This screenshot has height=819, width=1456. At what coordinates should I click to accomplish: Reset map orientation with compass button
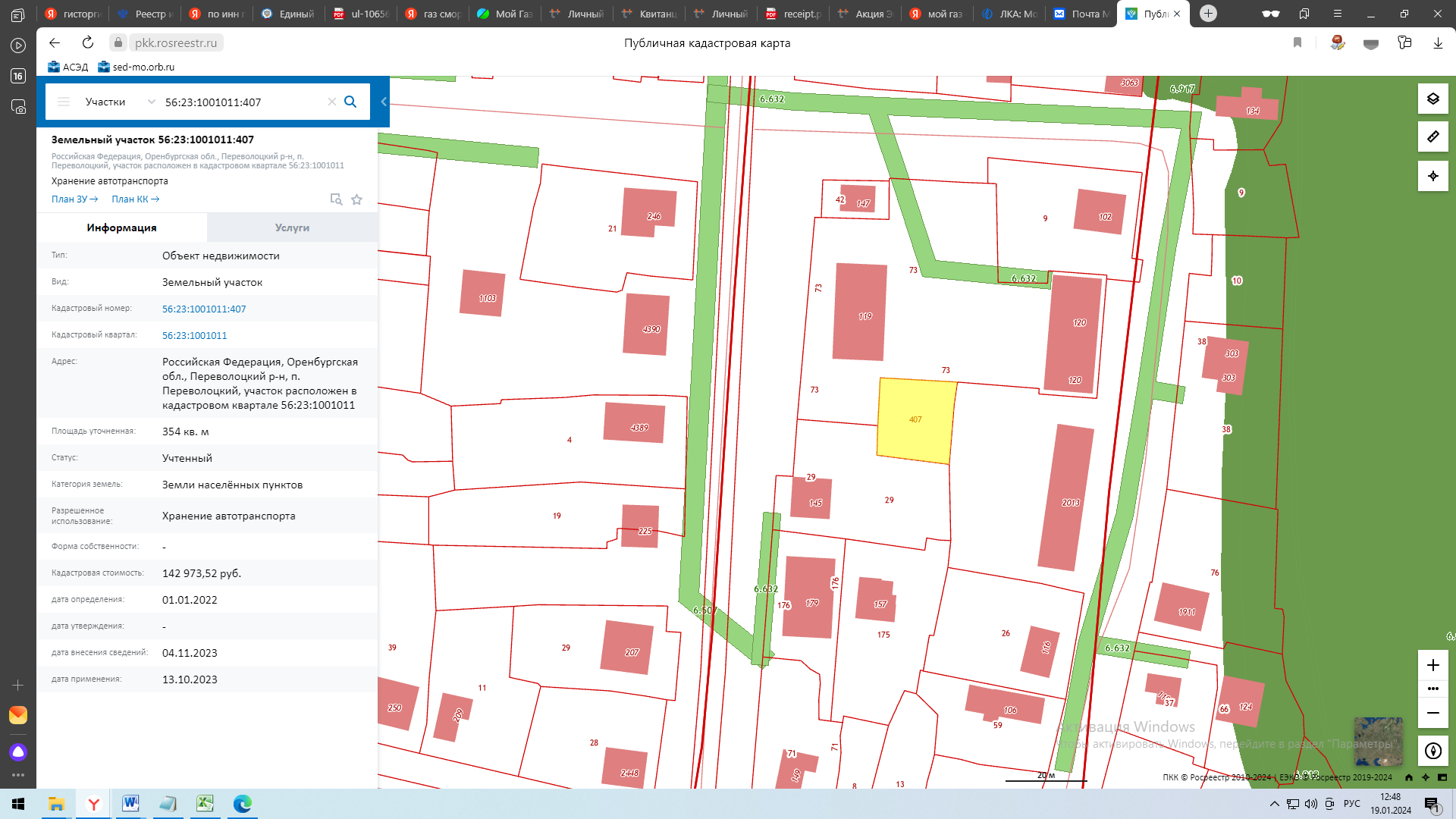[1432, 751]
